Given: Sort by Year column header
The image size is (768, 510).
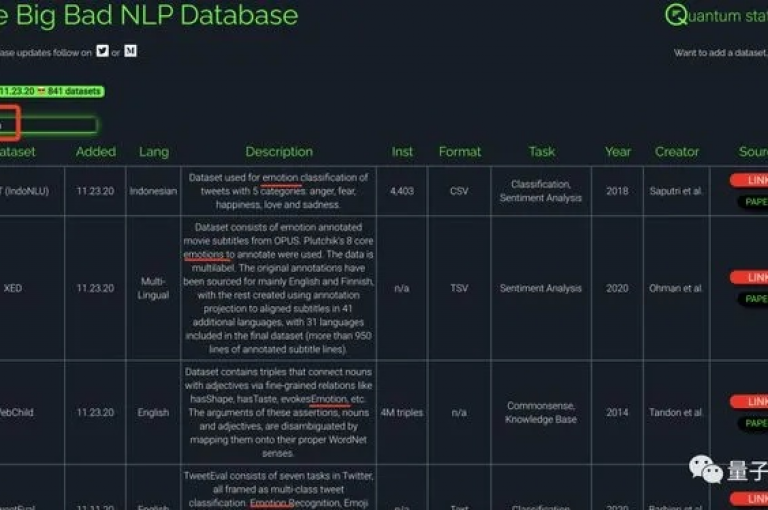Looking at the screenshot, I should click(x=618, y=152).
